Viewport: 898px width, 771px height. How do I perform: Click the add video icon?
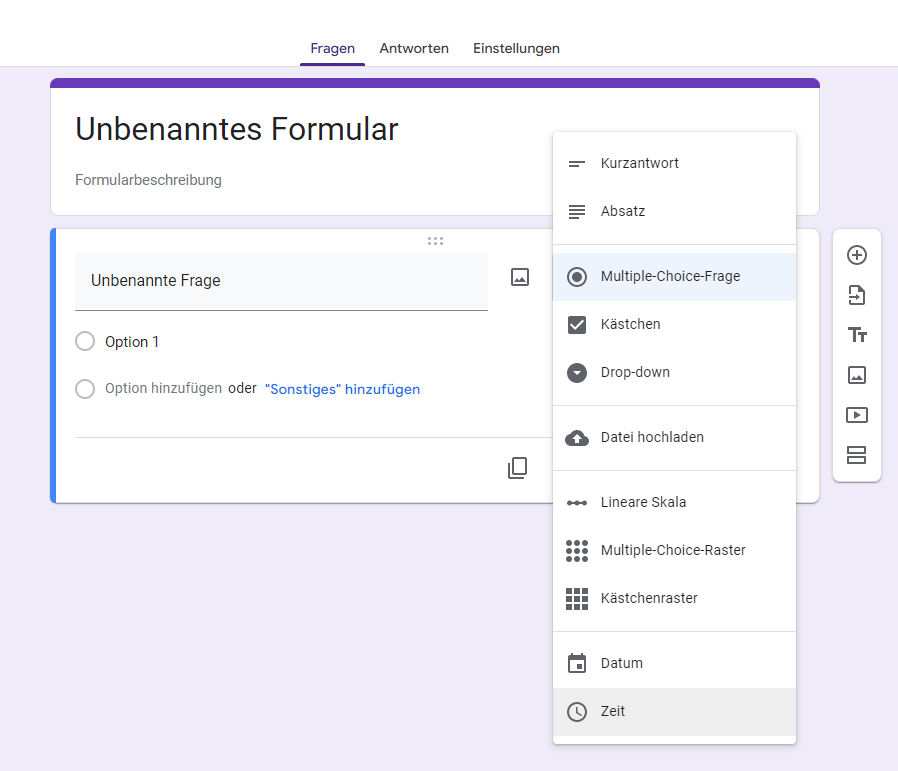click(x=856, y=415)
